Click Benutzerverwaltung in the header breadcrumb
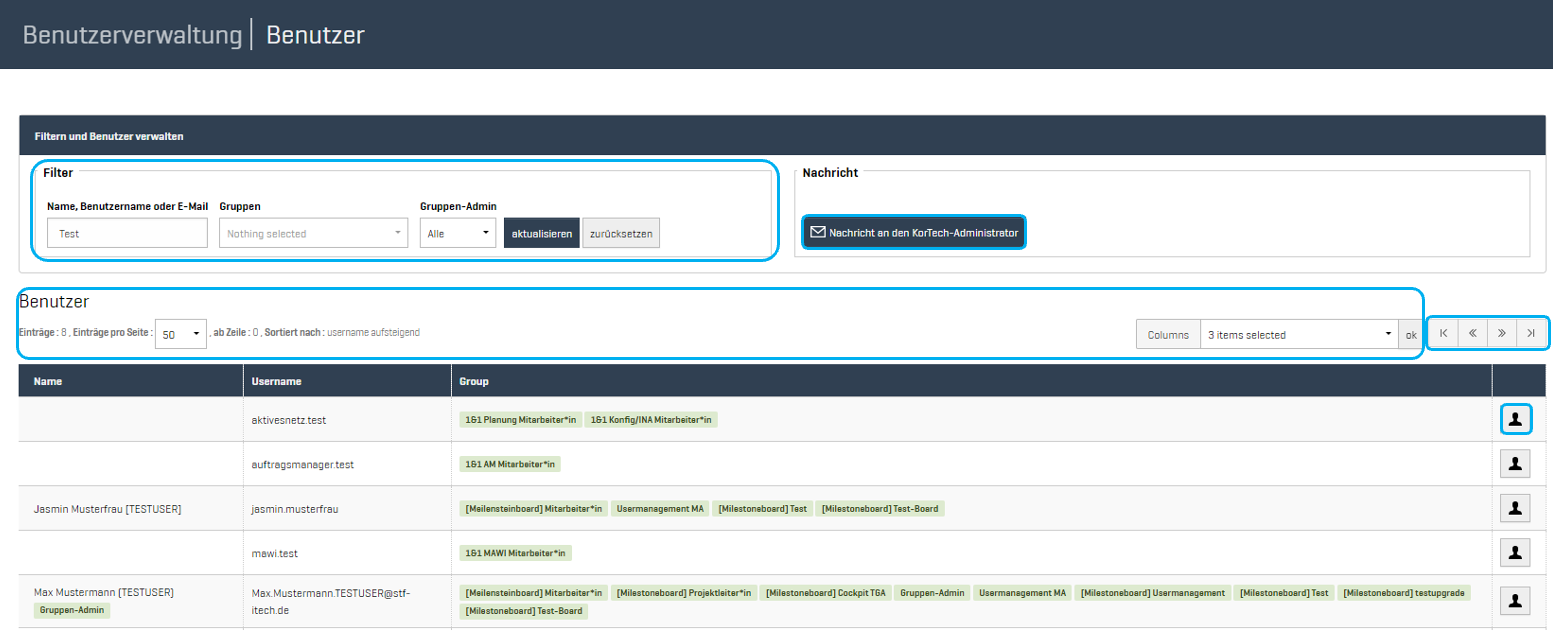 pyautogui.click(x=132, y=35)
